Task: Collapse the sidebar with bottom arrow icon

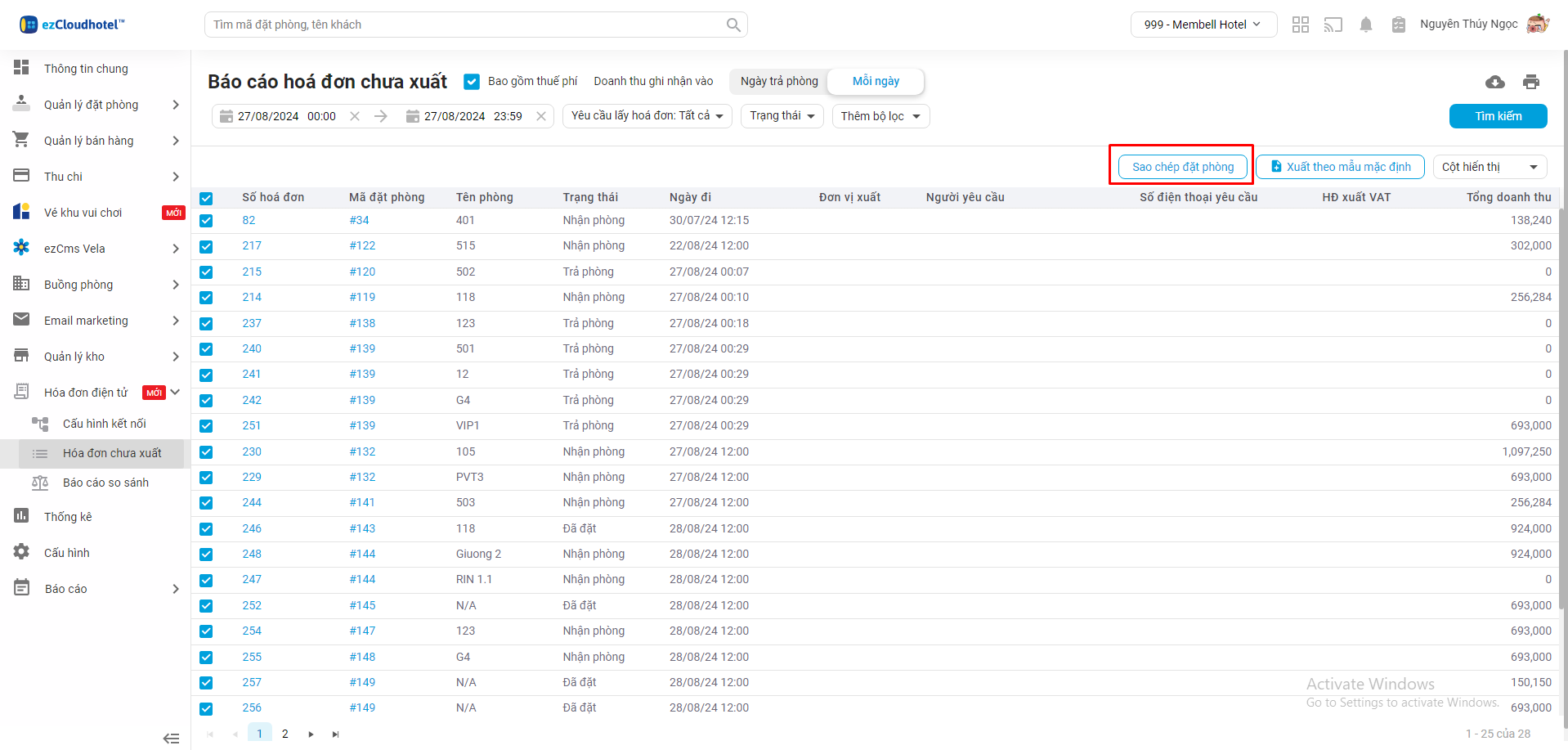Action: tap(171, 738)
